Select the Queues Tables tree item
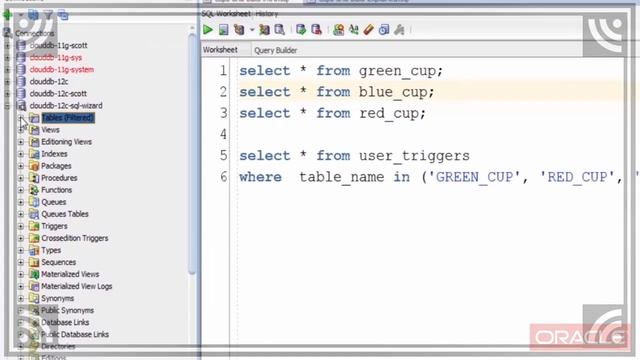 [x=65, y=214]
